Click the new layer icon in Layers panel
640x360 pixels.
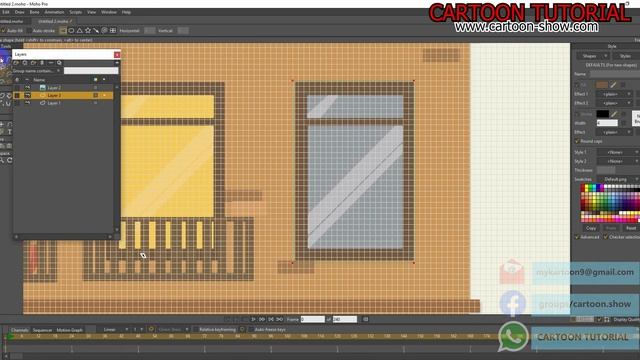(16, 63)
